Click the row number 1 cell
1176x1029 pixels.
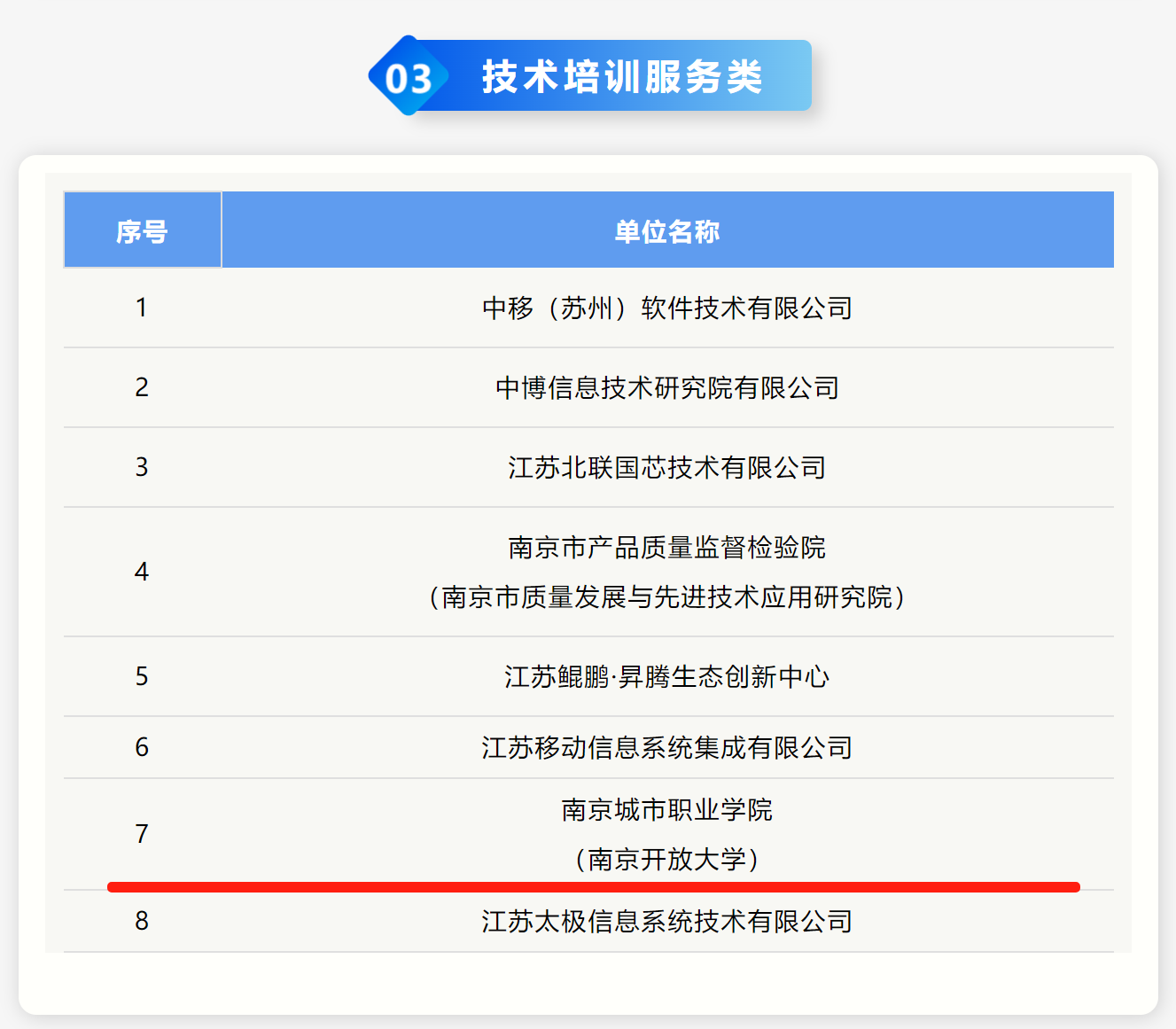(x=142, y=308)
